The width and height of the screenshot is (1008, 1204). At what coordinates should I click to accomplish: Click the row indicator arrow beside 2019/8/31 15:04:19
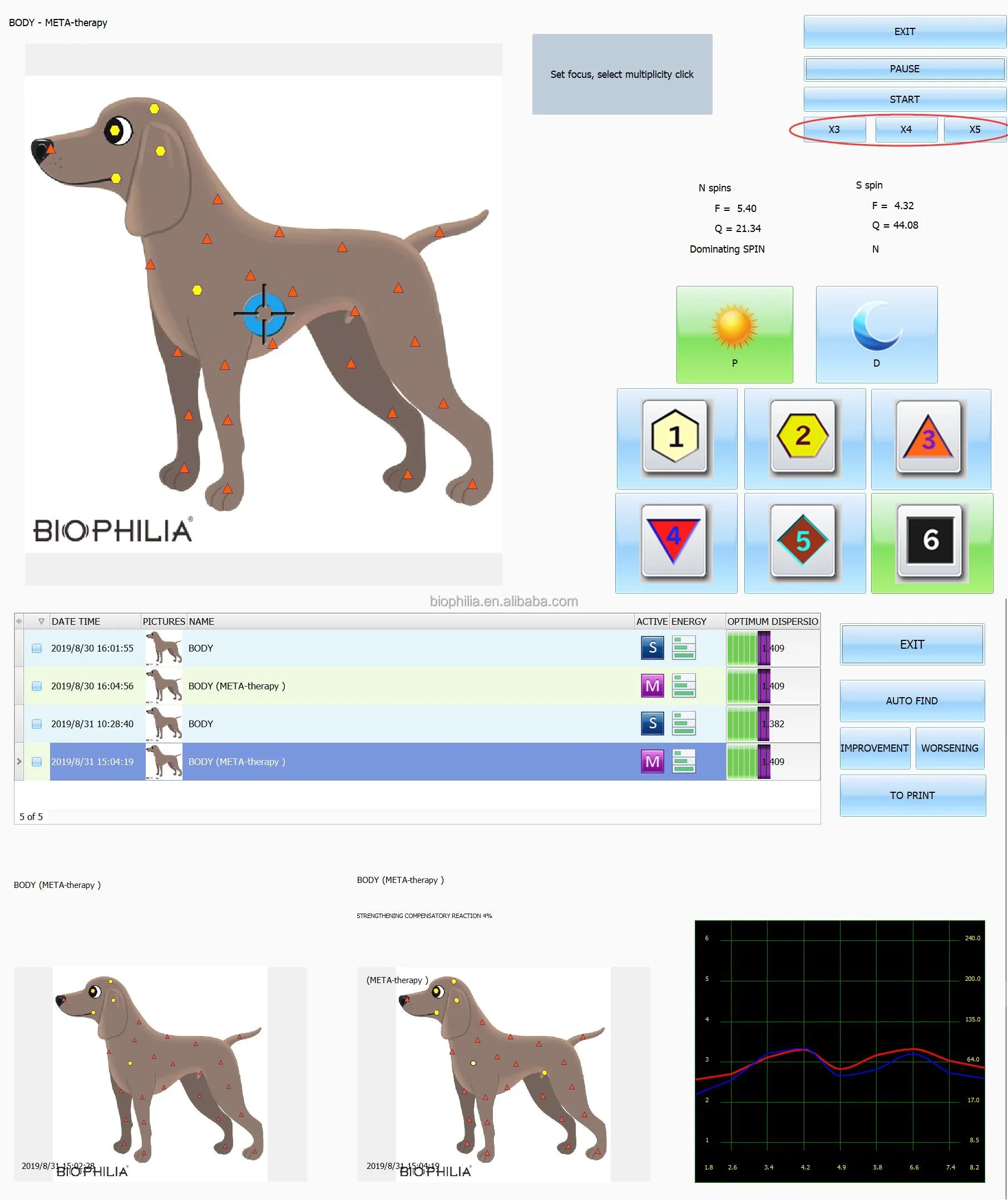coord(19,761)
